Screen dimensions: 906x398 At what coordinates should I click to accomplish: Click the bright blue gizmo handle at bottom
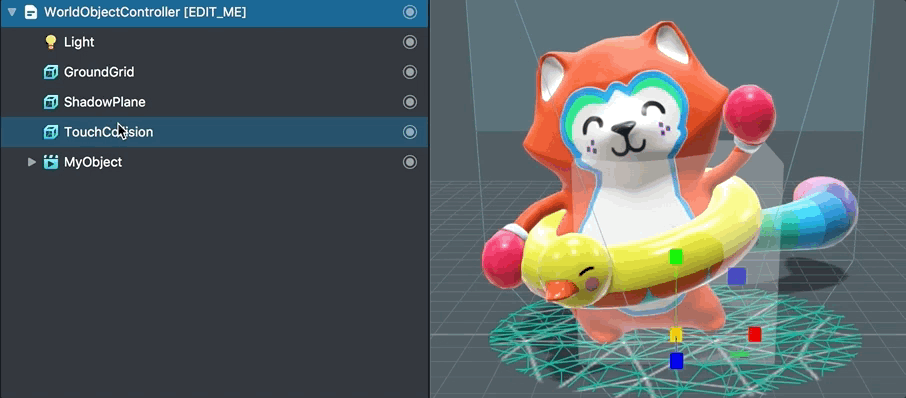pyautogui.click(x=677, y=361)
